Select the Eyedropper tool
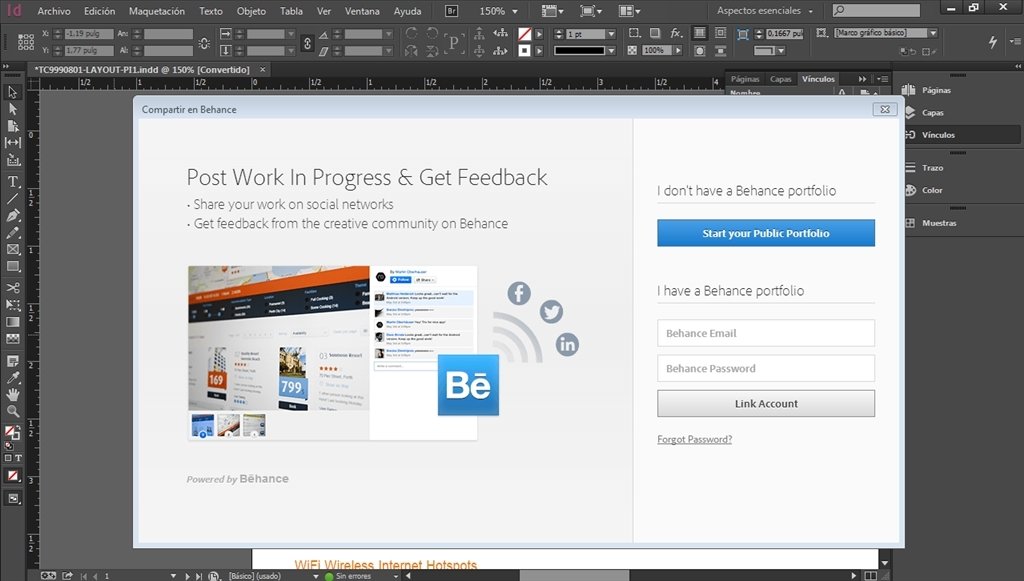Image resolution: width=1024 pixels, height=581 pixels. click(x=12, y=377)
